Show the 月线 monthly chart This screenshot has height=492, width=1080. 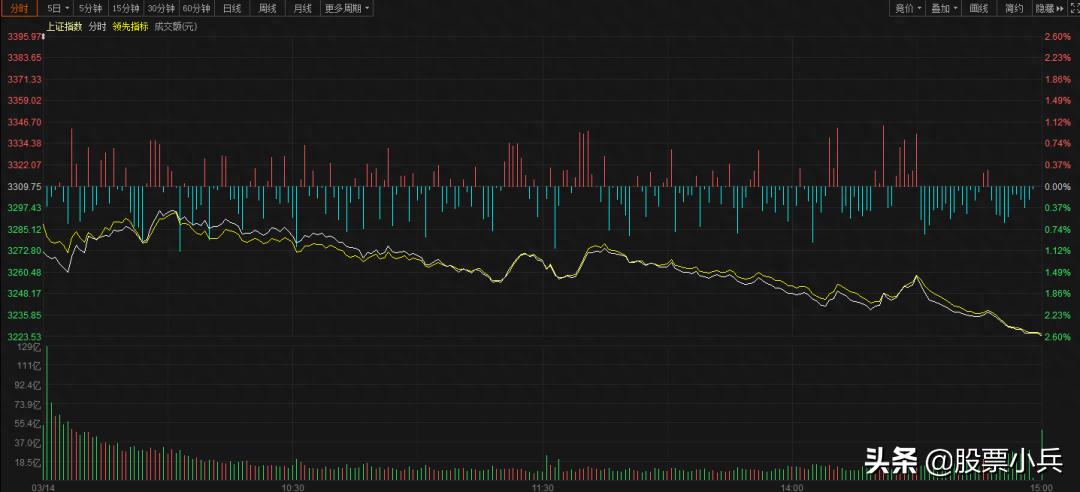301,8
